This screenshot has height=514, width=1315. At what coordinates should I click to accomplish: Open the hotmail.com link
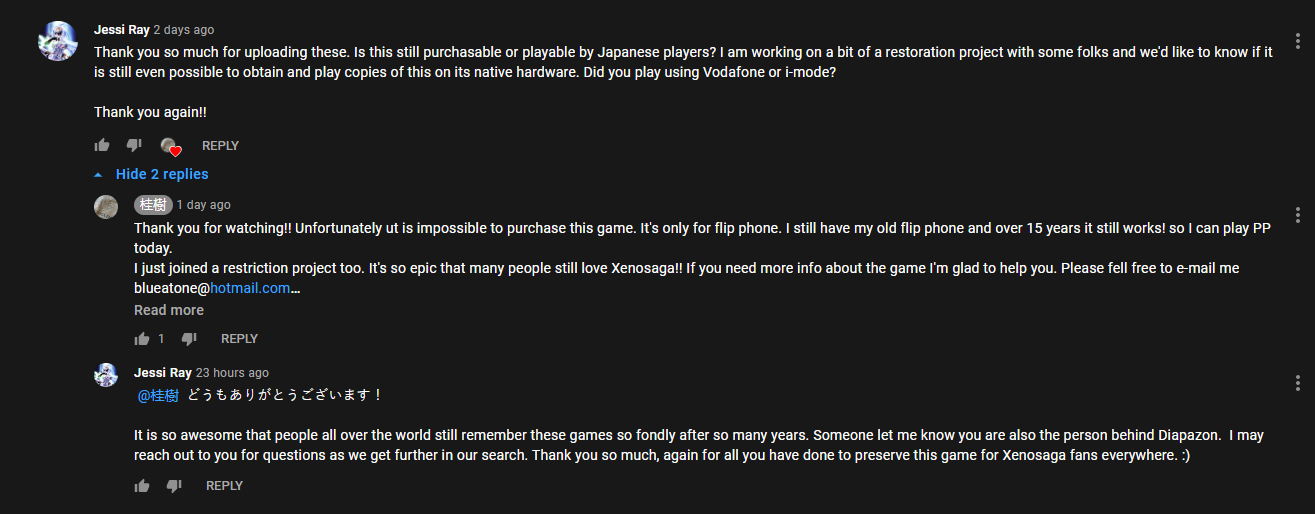coord(250,288)
